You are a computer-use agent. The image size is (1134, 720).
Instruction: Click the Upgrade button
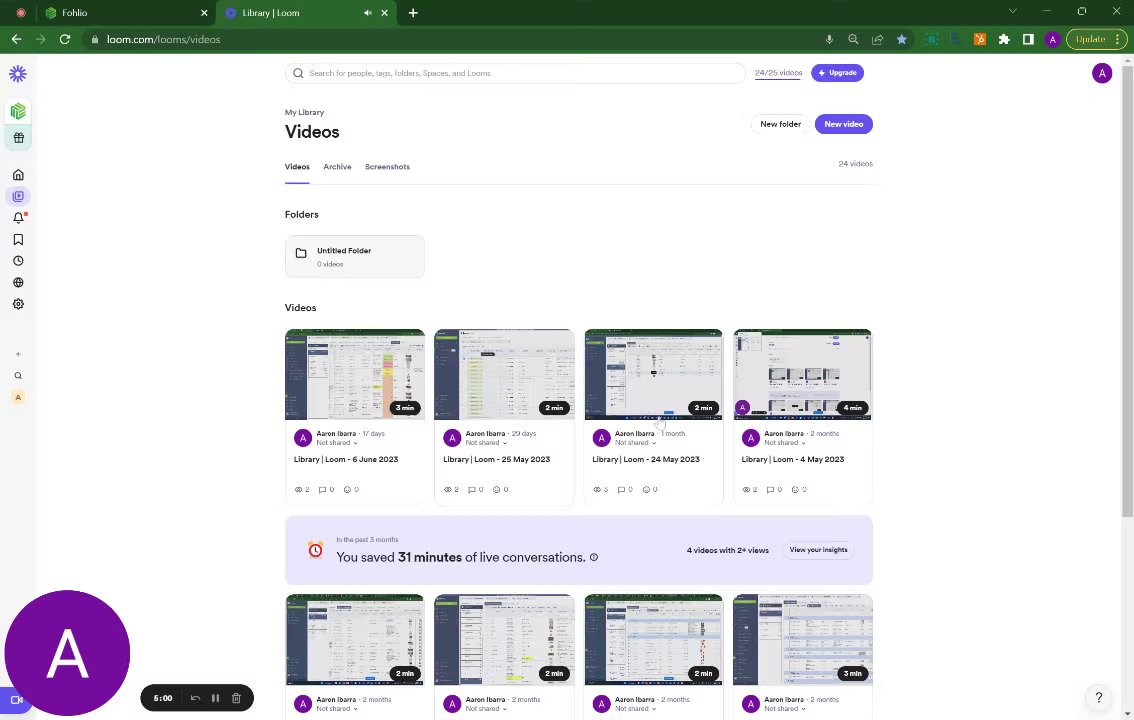click(x=837, y=73)
